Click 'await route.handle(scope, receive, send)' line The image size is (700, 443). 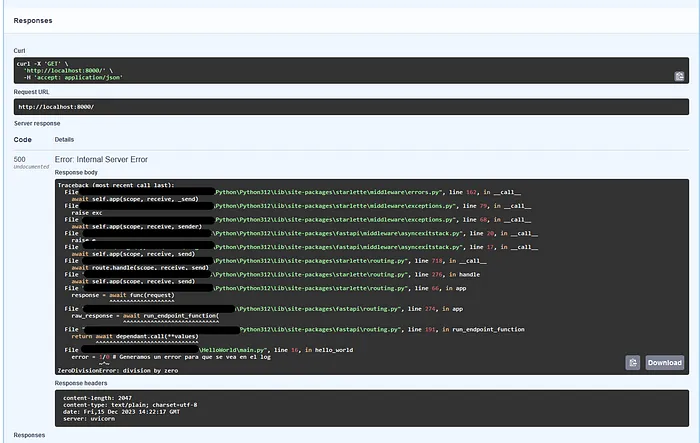pos(140,268)
